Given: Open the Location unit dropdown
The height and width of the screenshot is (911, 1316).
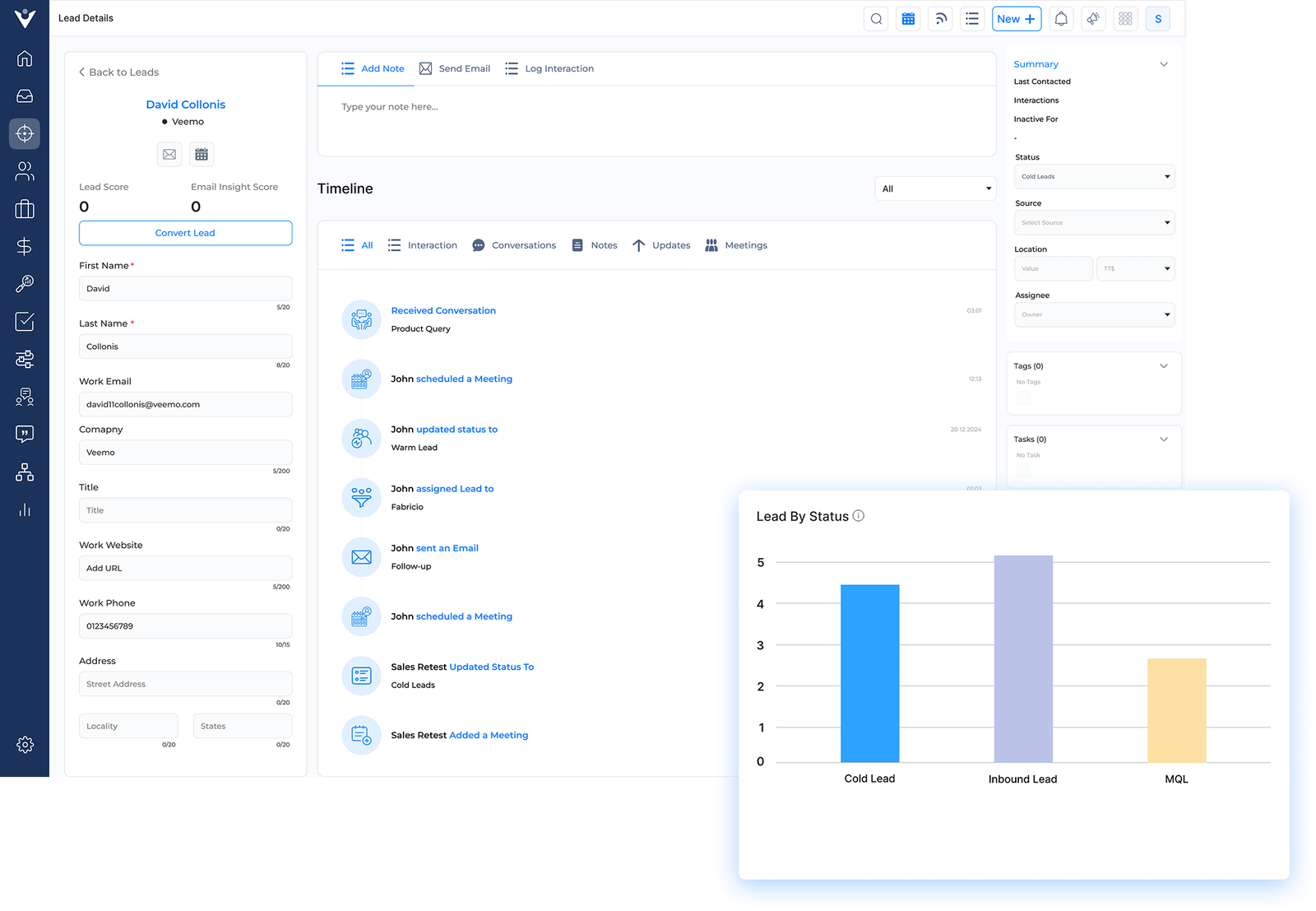Looking at the screenshot, I should coord(1135,268).
